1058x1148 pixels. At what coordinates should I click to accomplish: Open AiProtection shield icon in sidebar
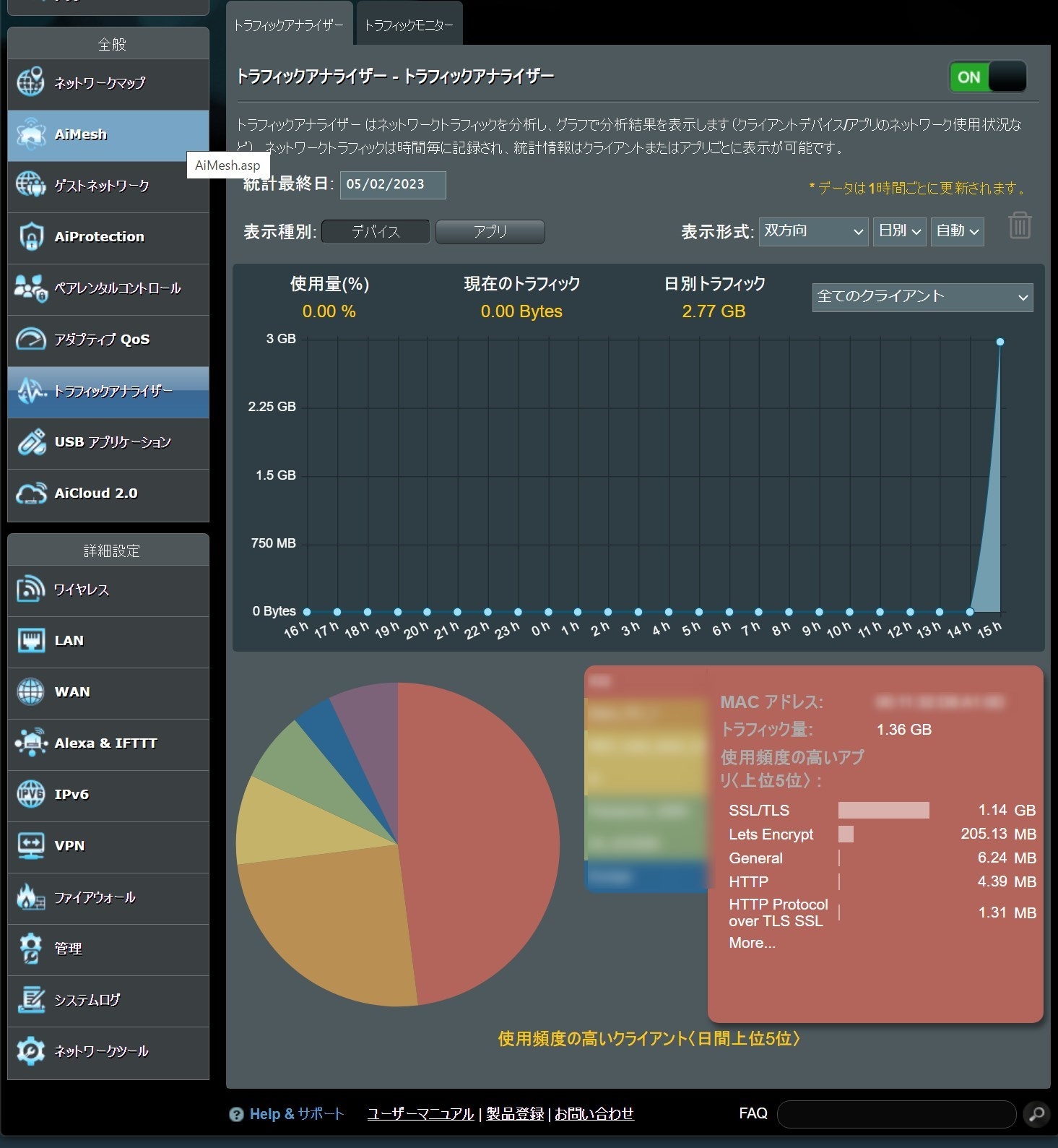(30, 237)
